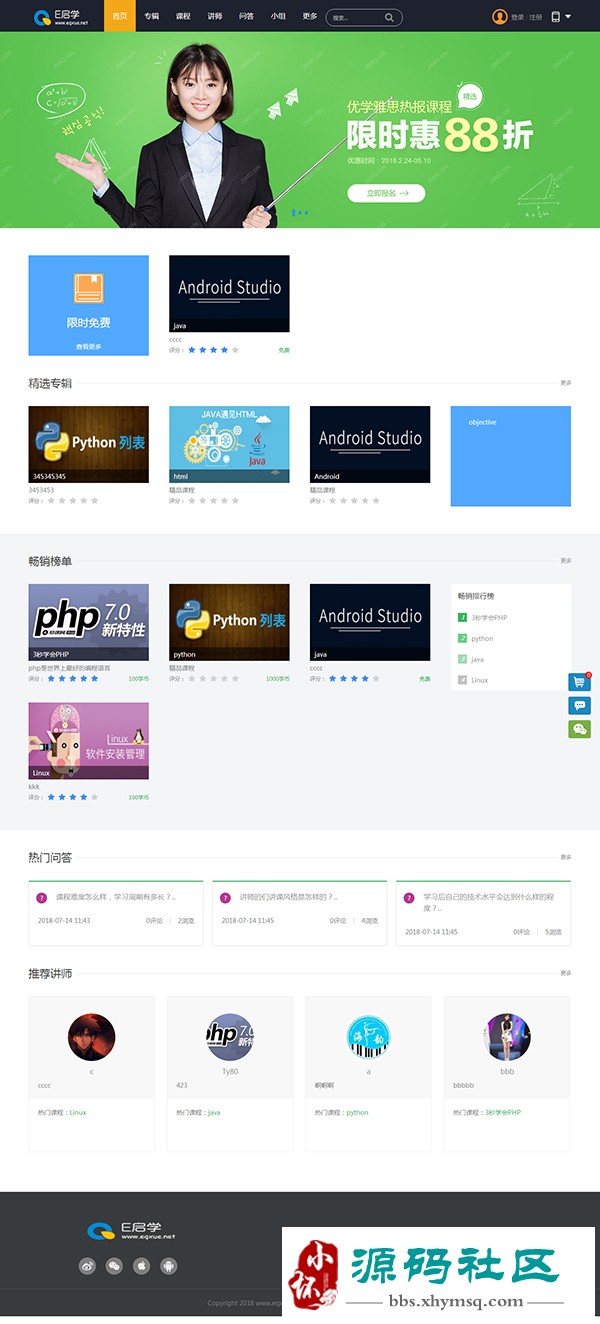
Task: Open the 小组 nav item
Action: point(278,16)
